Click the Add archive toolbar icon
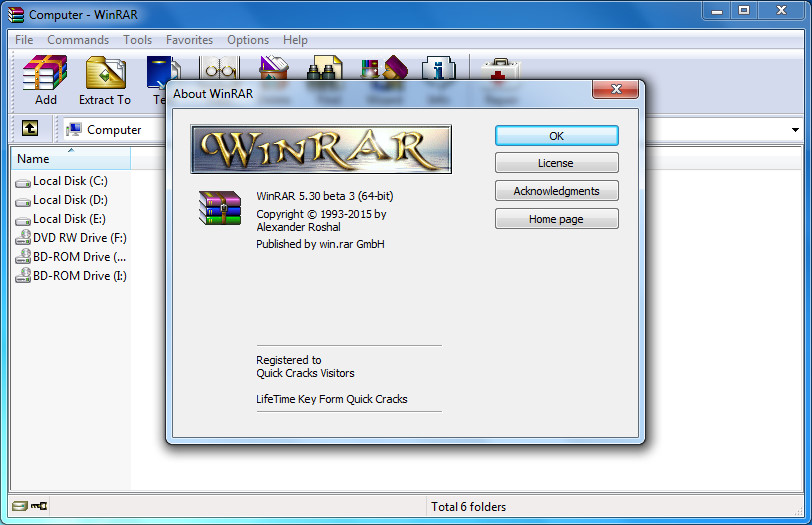 (45, 72)
